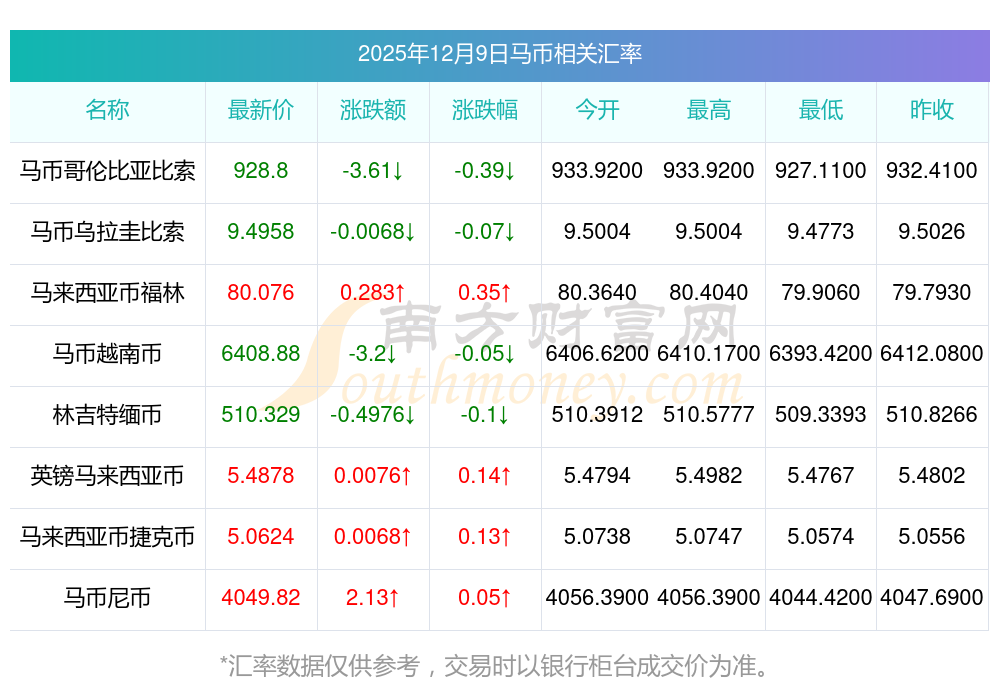The image size is (1000, 697).
Task: Click change amount 0.0076↑
Action: 372,476
